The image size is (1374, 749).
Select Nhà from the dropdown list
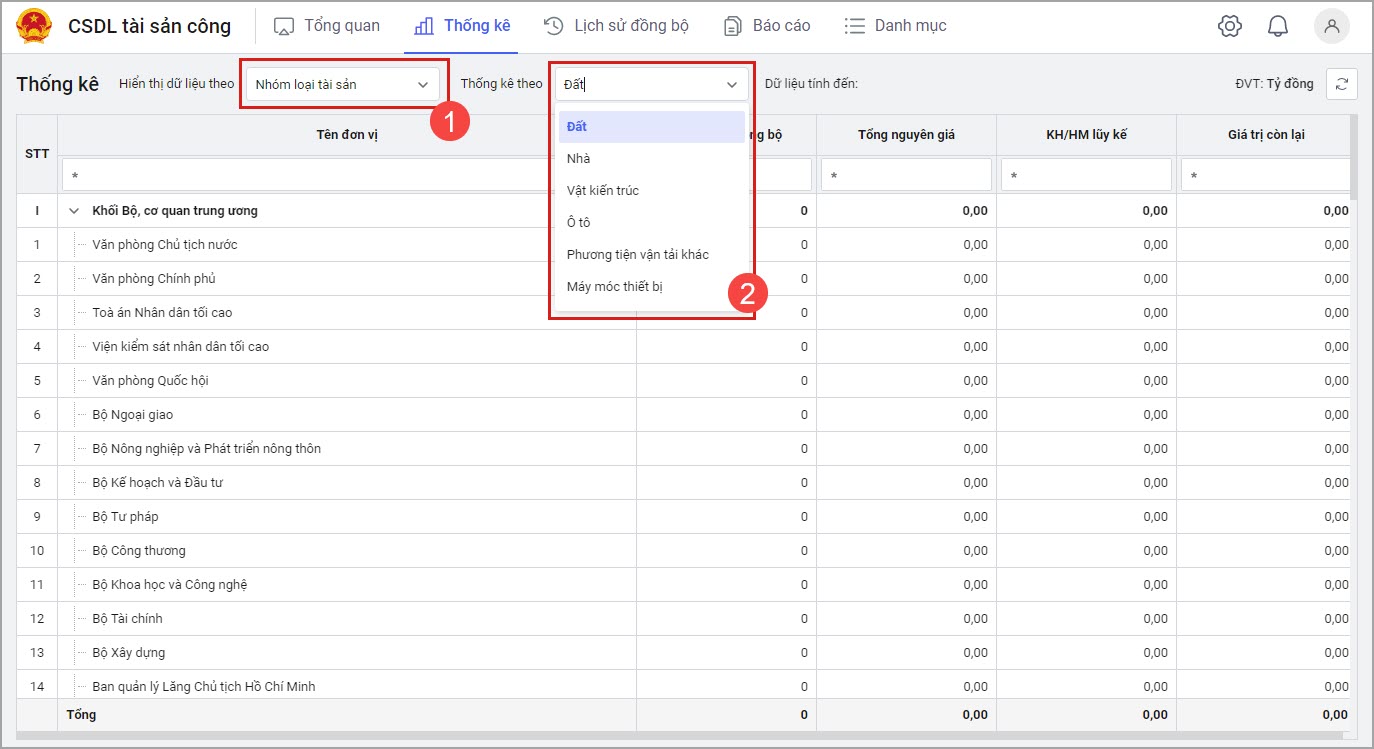coord(579,158)
